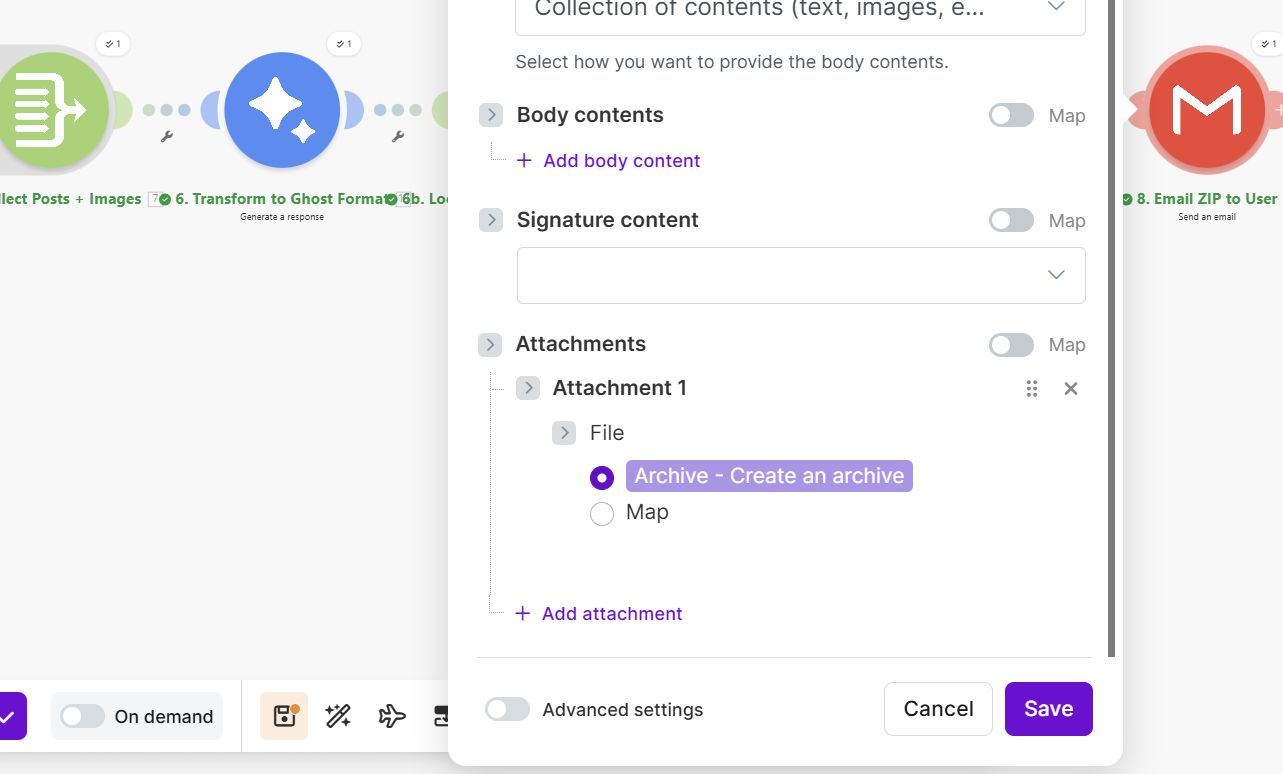Image resolution: width=1283 pixels, height=774 pixels.
Task: Open the Signature content dropdown
Action: pyautogui.click(x=800, y=275)
